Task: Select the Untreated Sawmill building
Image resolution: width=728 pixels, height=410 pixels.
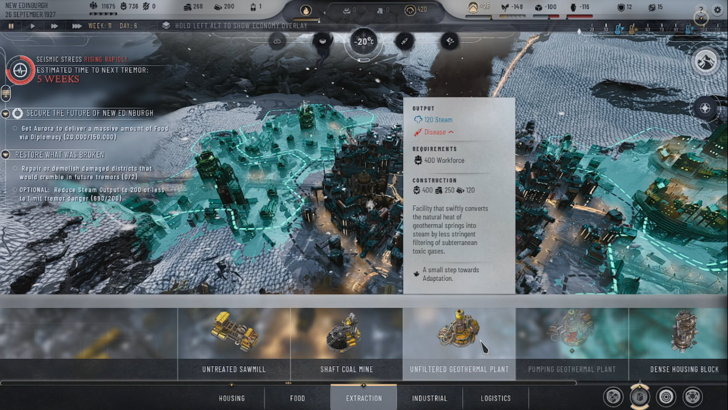Action: tap(234, 344)
